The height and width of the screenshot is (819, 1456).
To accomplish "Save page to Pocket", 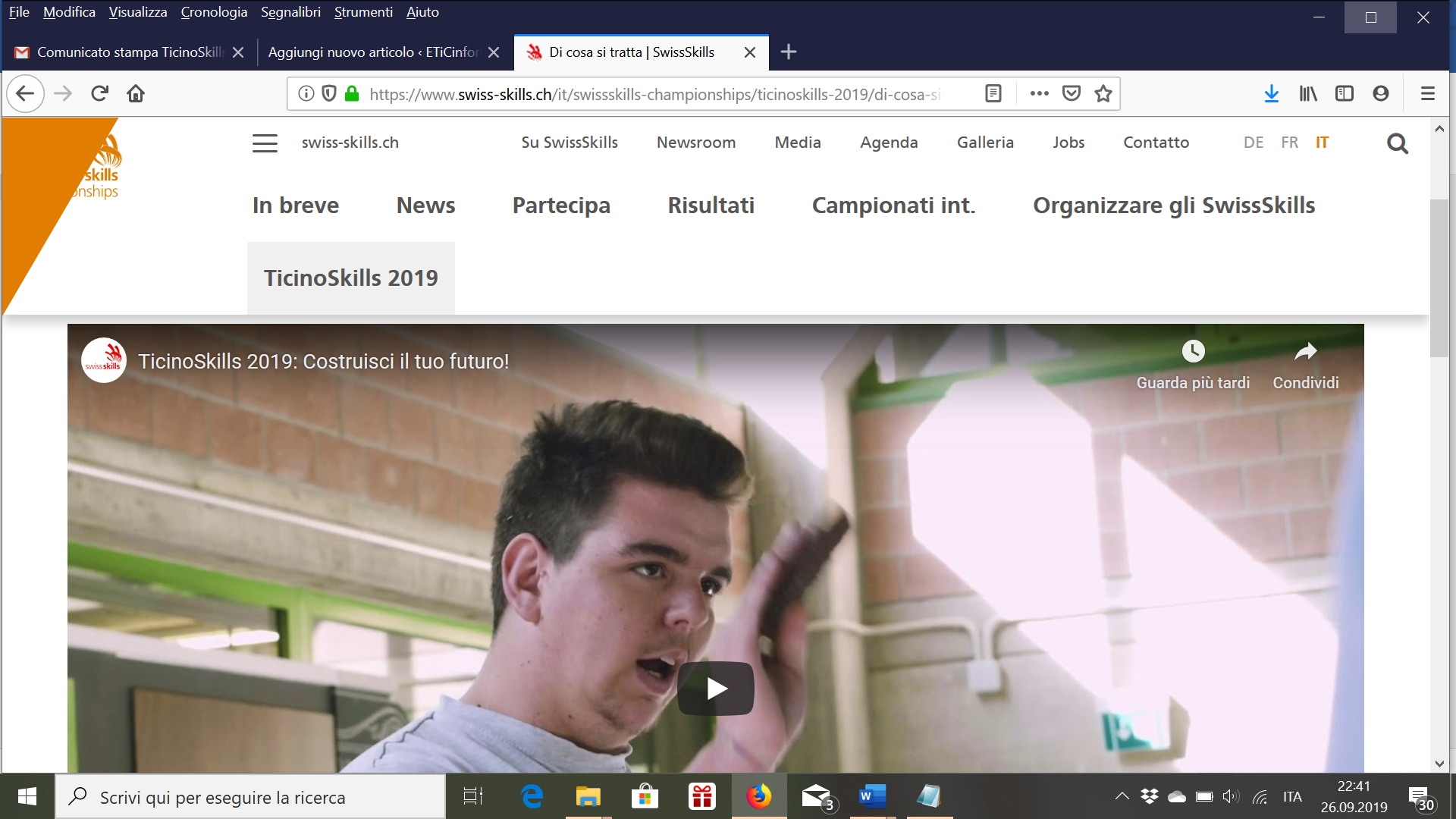I will click(x=1072, y=93).
